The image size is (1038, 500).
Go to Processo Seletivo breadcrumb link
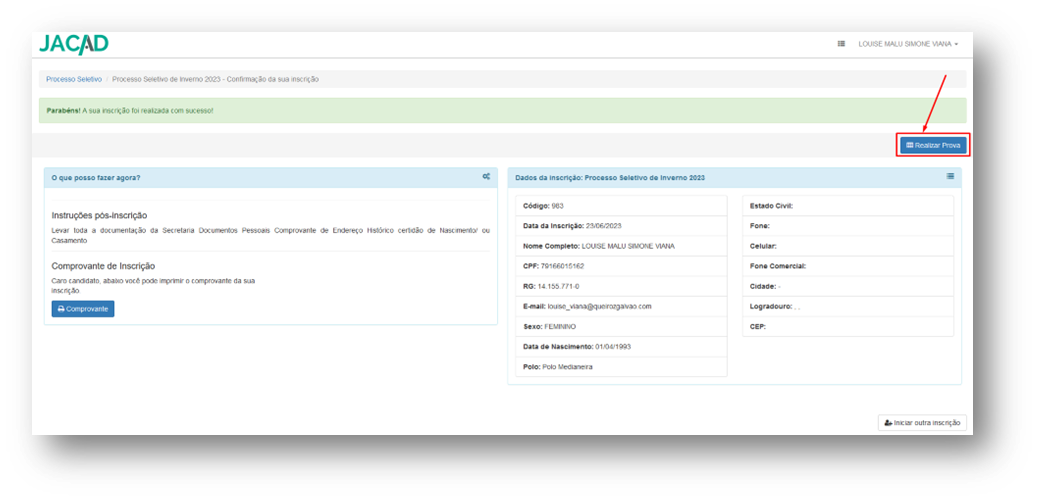[x=73, y=79]
